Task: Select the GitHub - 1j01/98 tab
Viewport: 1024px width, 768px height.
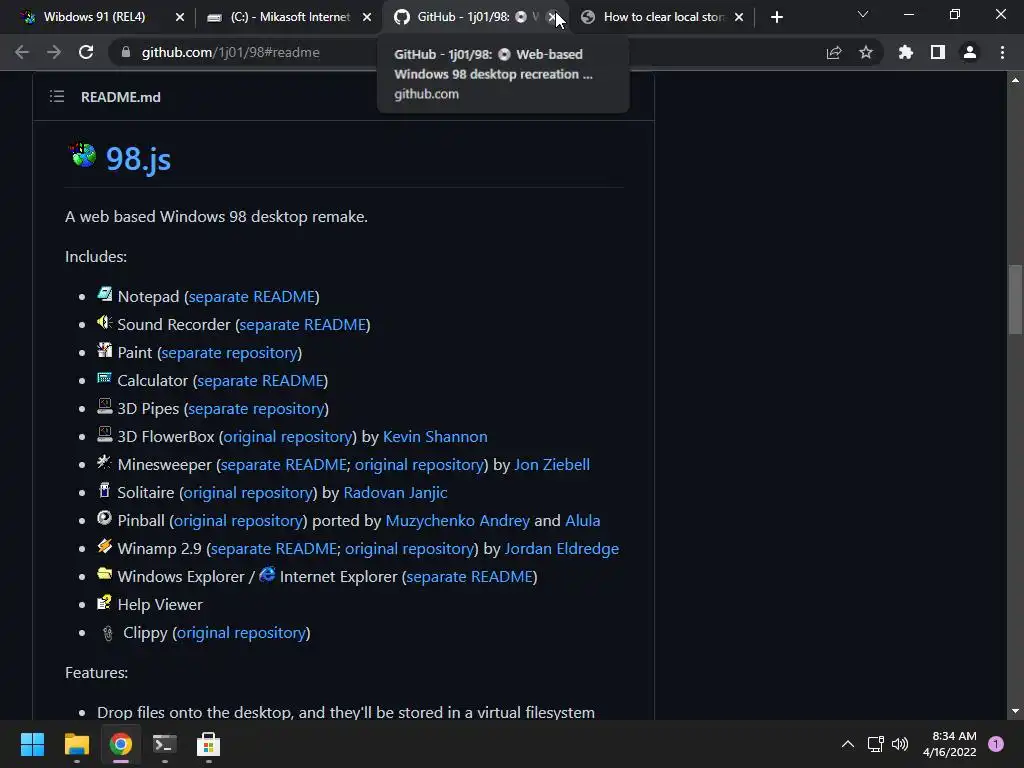Action: (464, 17)
